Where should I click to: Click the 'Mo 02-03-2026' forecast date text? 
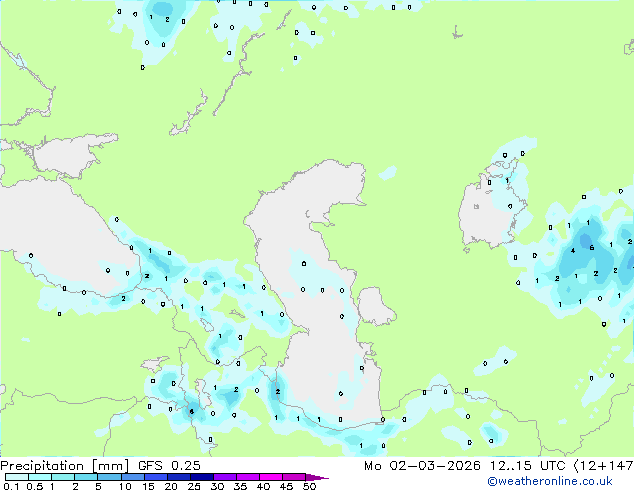click(x=422, y=466)
